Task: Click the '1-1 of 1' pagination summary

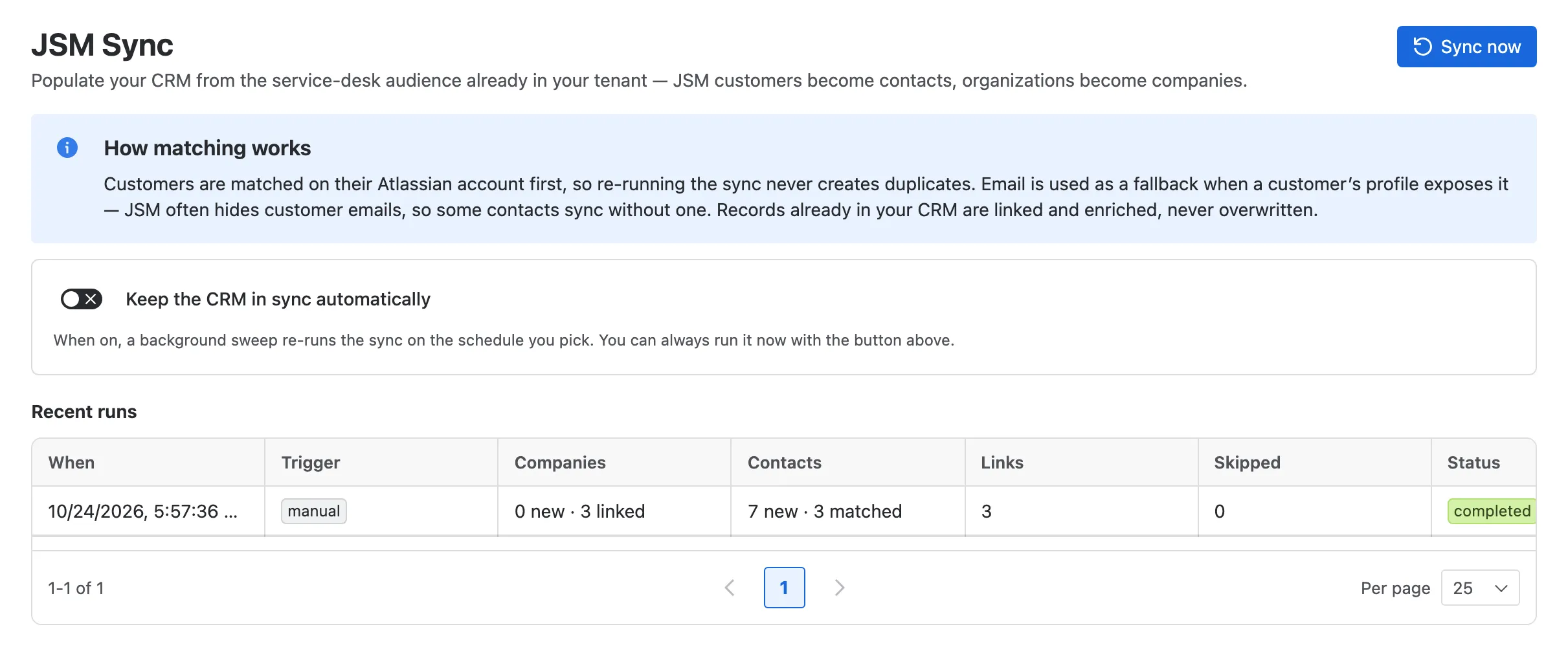Action: (76, 588)
